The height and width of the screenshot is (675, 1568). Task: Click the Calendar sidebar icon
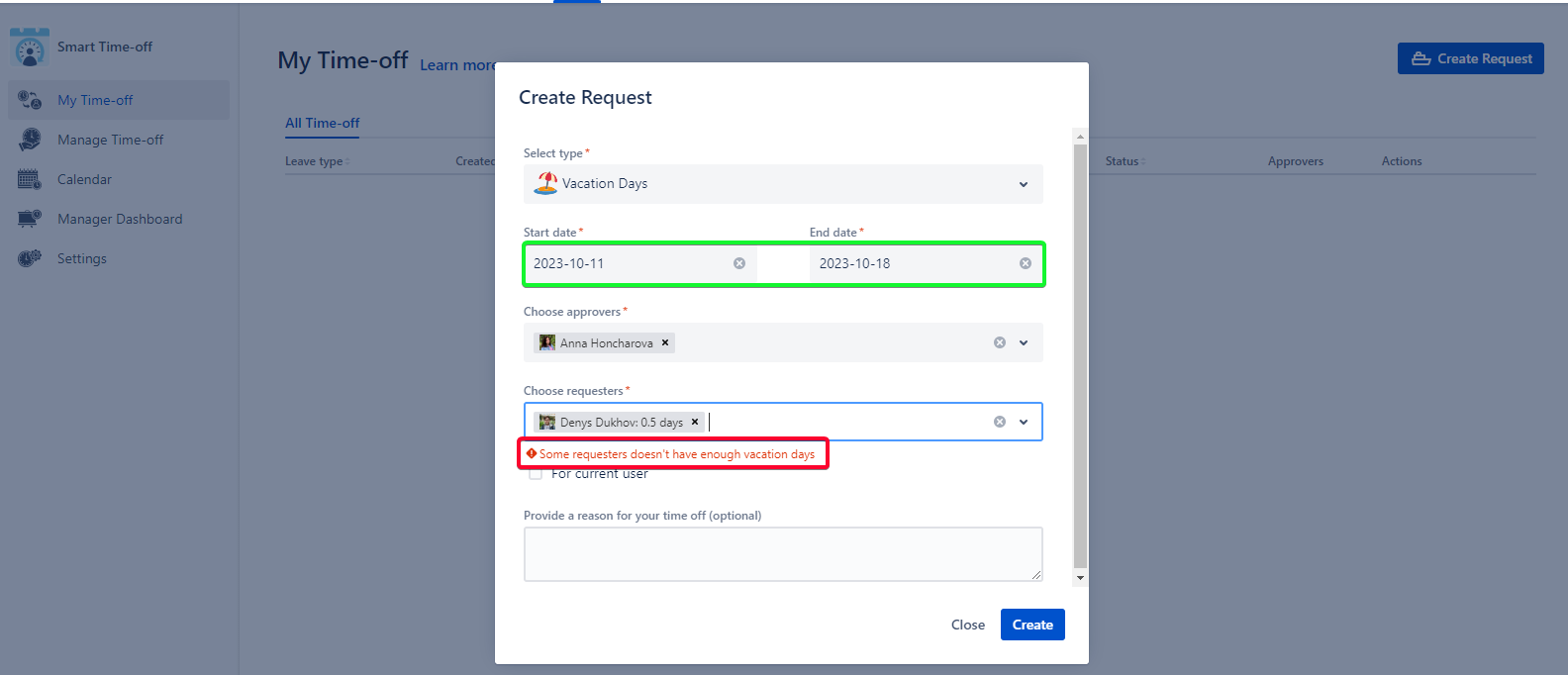click(x=30, y=179)
